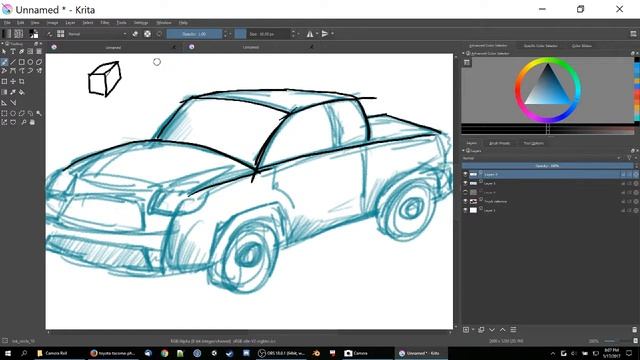Select the Line tool

click(x=13, y=62)
